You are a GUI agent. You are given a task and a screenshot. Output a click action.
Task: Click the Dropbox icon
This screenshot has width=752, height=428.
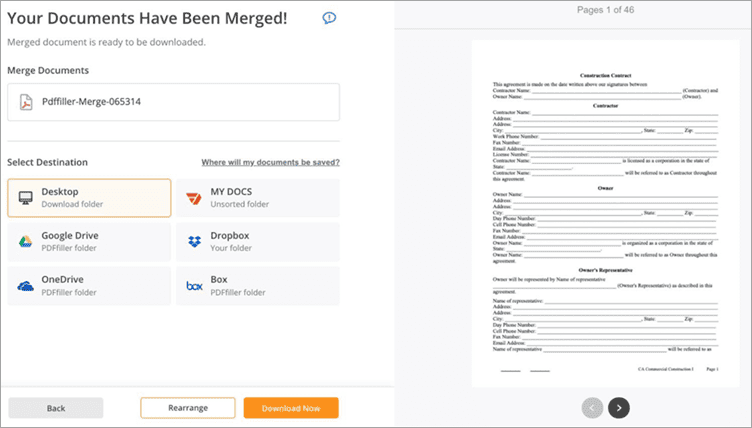(194, 241)
